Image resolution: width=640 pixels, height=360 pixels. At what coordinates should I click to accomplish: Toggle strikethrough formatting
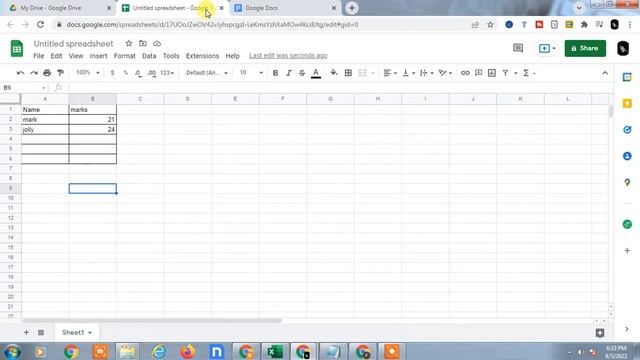pyautogui.click(x=302, y=73)
